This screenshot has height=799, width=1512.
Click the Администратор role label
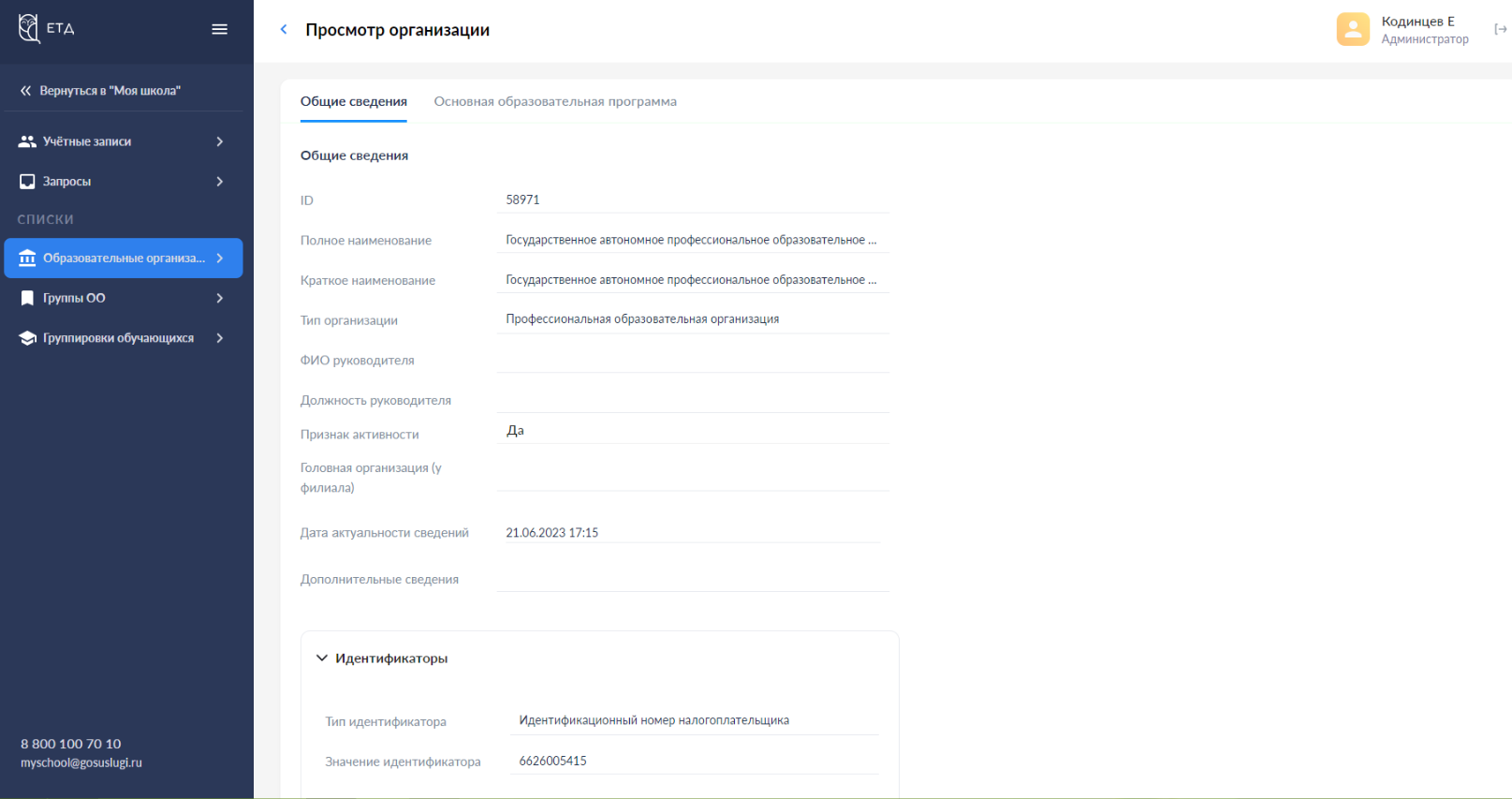1425,39
